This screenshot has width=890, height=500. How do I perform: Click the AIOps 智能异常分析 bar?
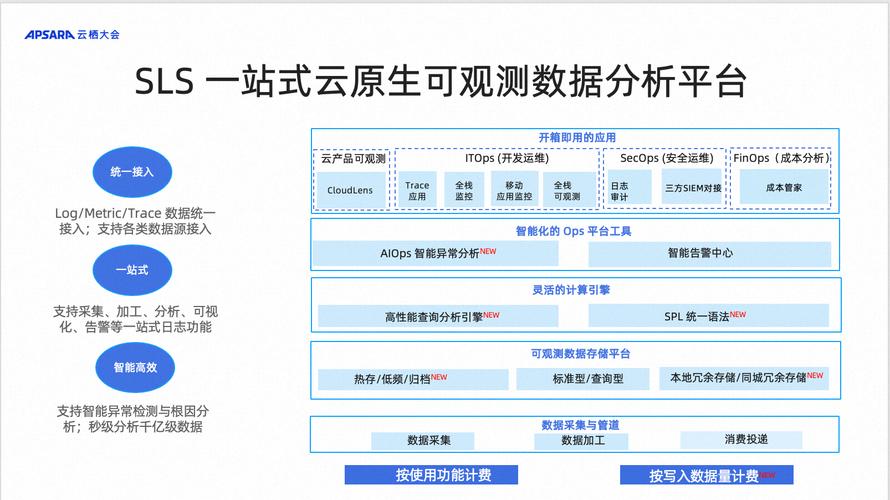point(435,253)
